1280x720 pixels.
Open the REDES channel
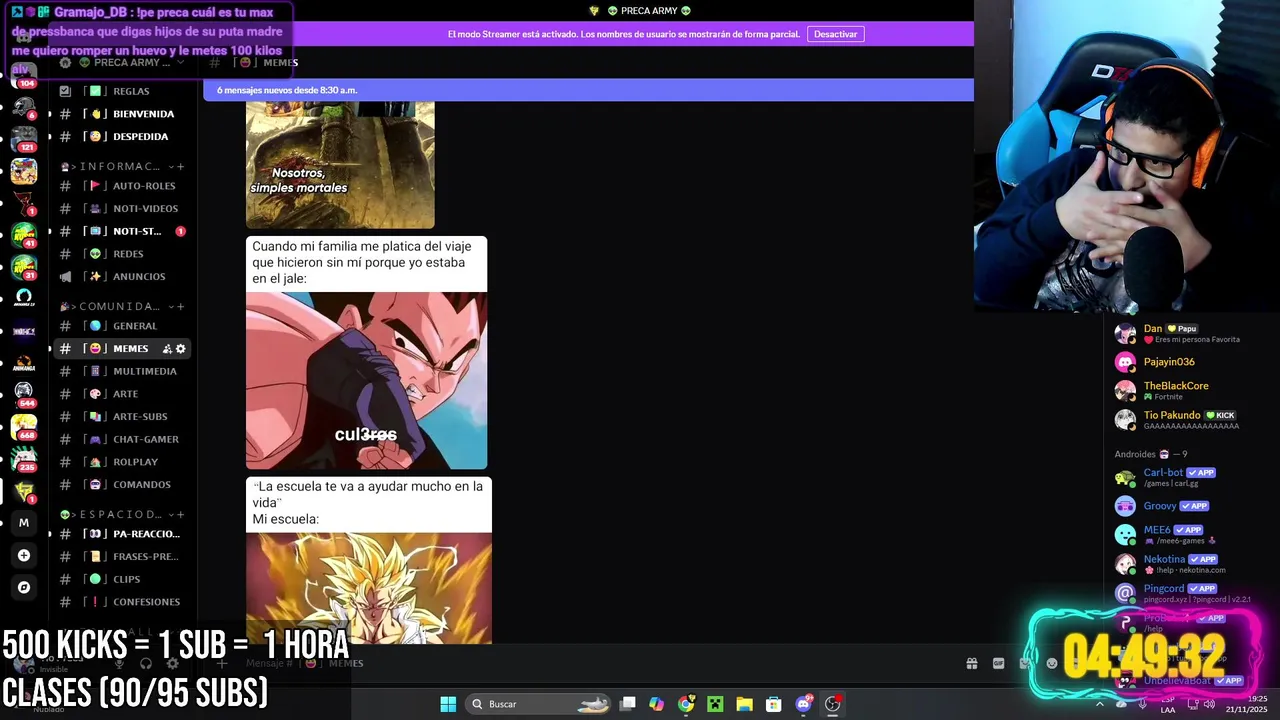122,254
